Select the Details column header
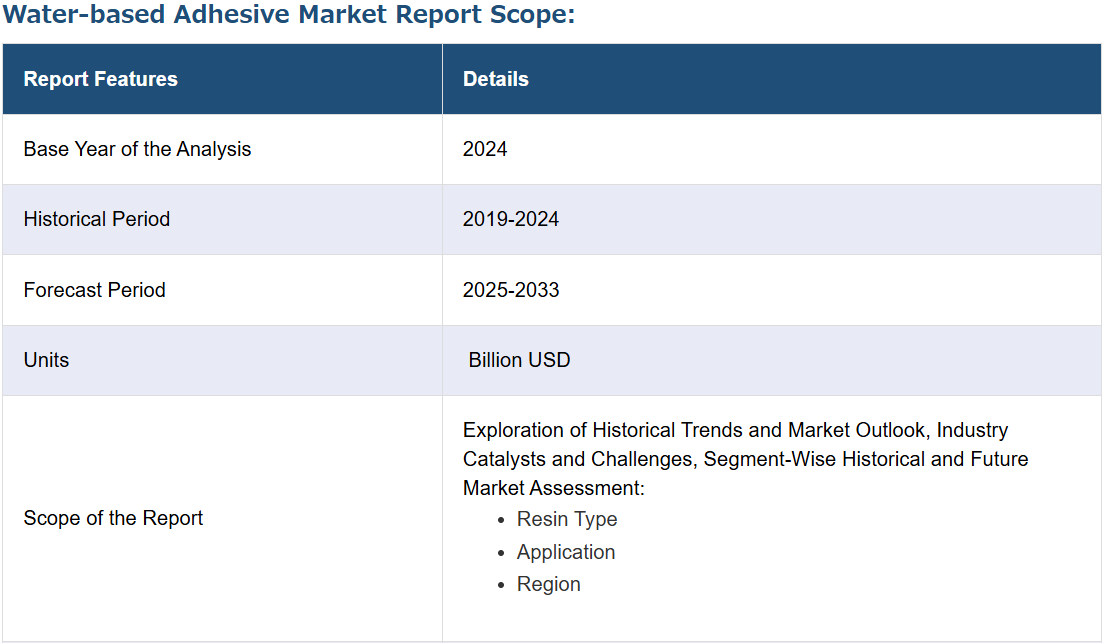The width and height of the screenshot is (1104, 643). tap(495, 79)
